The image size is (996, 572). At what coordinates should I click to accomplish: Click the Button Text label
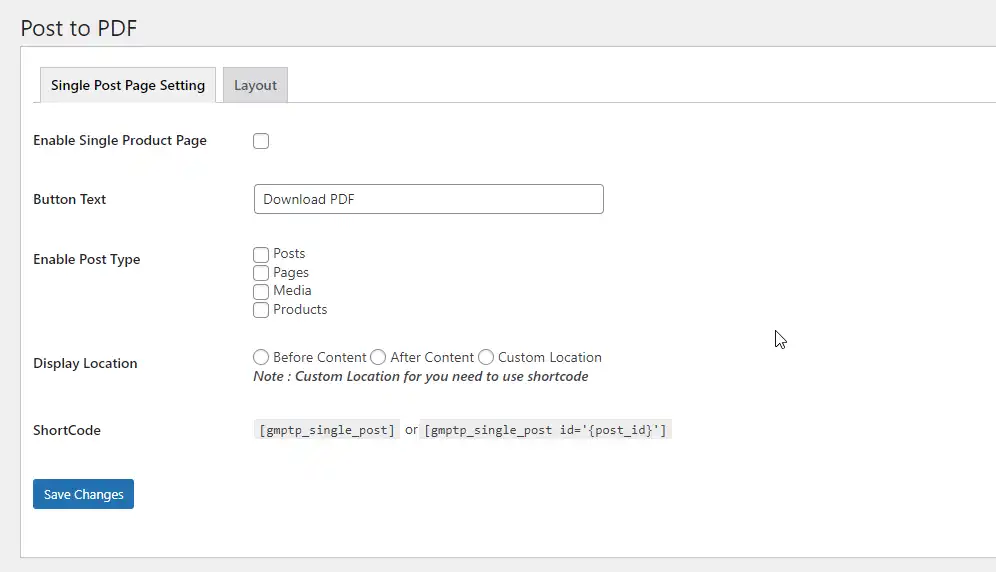[69, 200]
